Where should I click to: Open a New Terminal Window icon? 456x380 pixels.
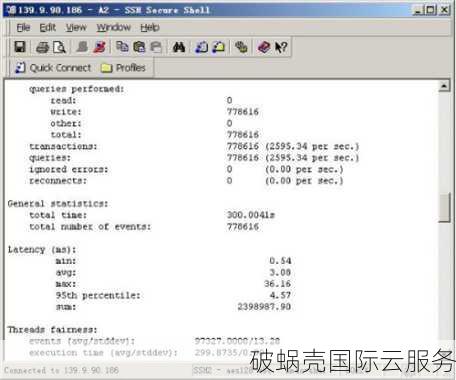(x=201, y=47)
